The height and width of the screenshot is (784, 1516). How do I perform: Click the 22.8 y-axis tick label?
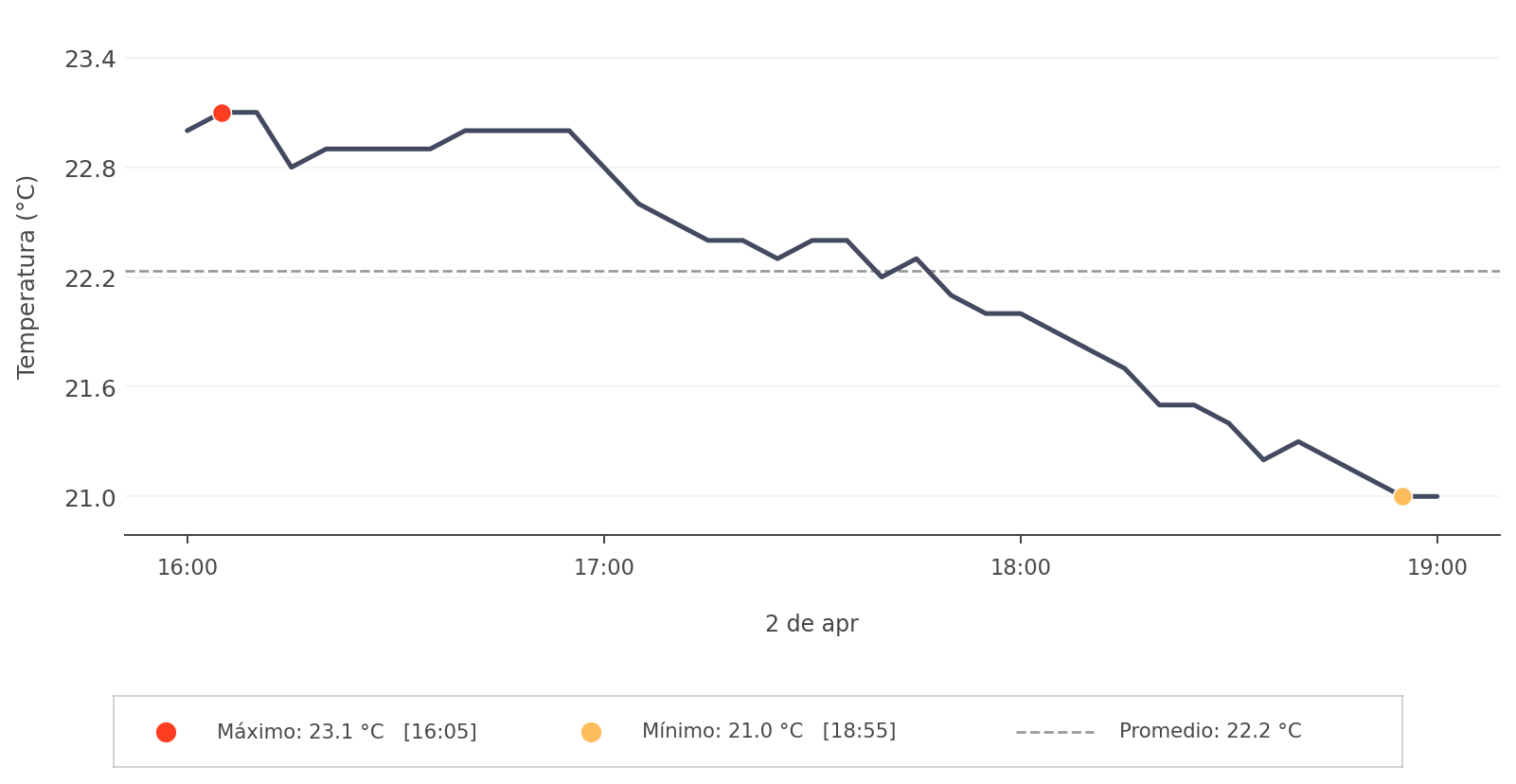pos(90,169)
